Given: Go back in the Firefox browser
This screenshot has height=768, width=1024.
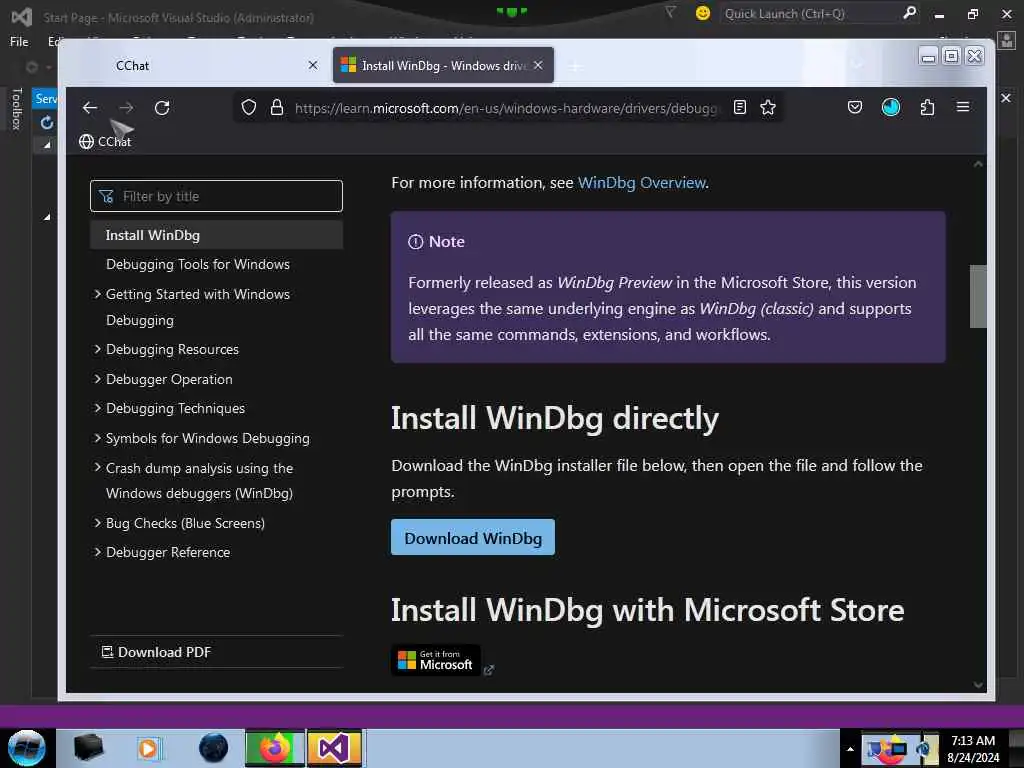Looking at the screenshot, I should (90, 108).
